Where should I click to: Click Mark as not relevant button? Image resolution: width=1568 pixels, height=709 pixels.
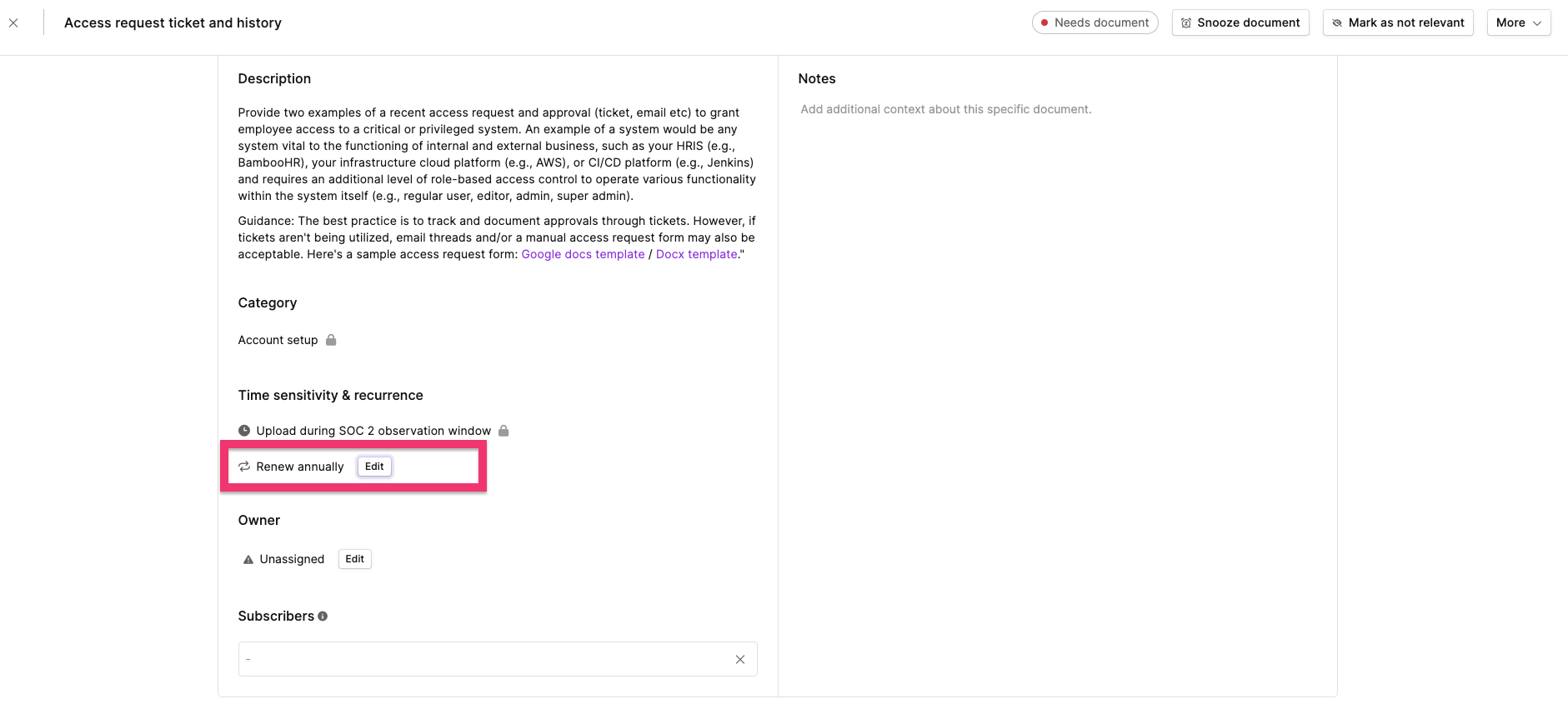1398,22
